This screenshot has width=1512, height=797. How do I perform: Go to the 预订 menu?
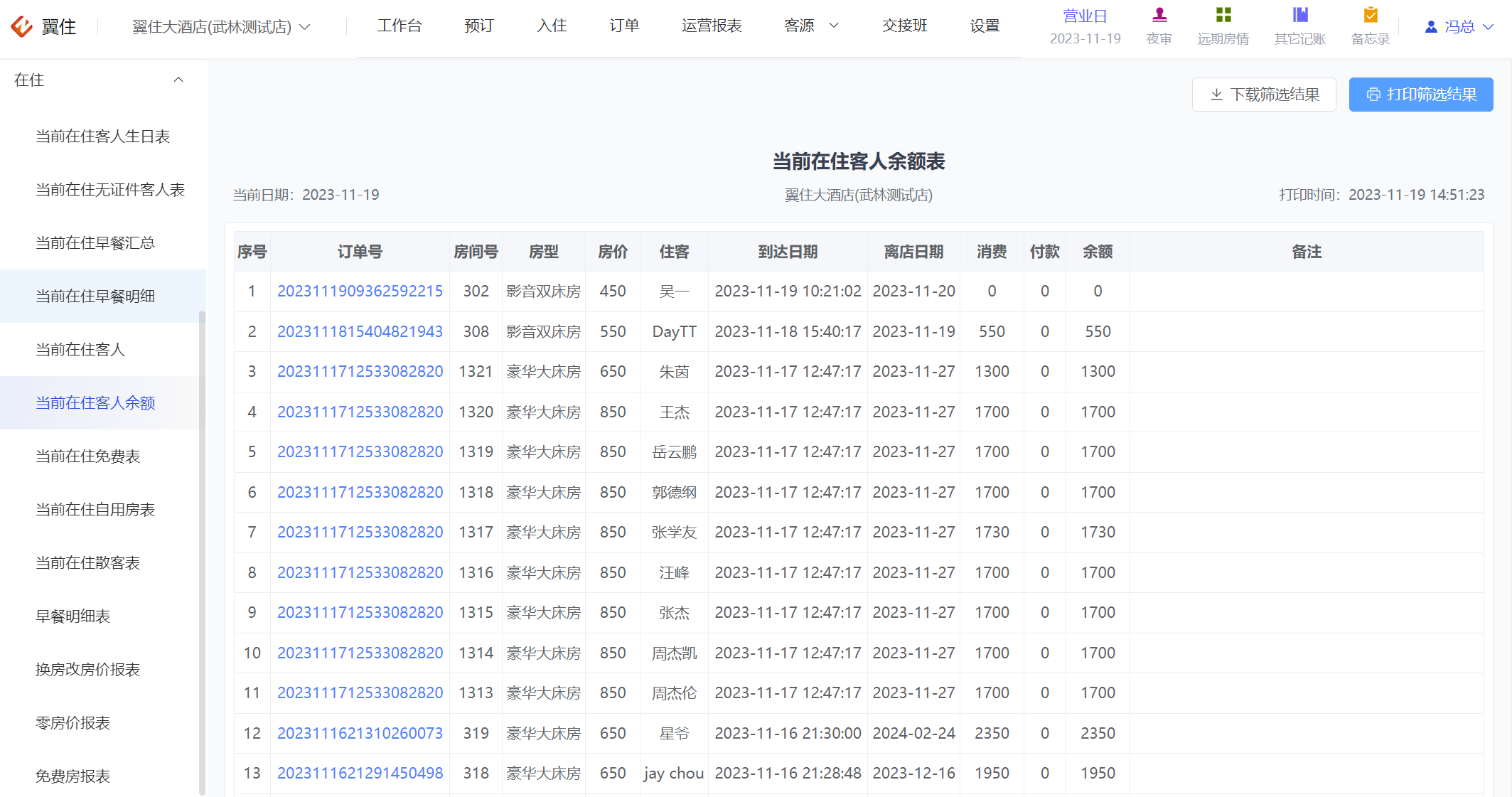[x=479, y=26]
